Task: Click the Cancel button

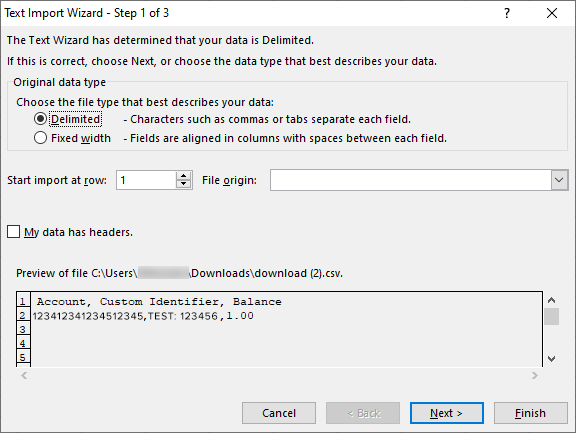Action: point(279,413)
